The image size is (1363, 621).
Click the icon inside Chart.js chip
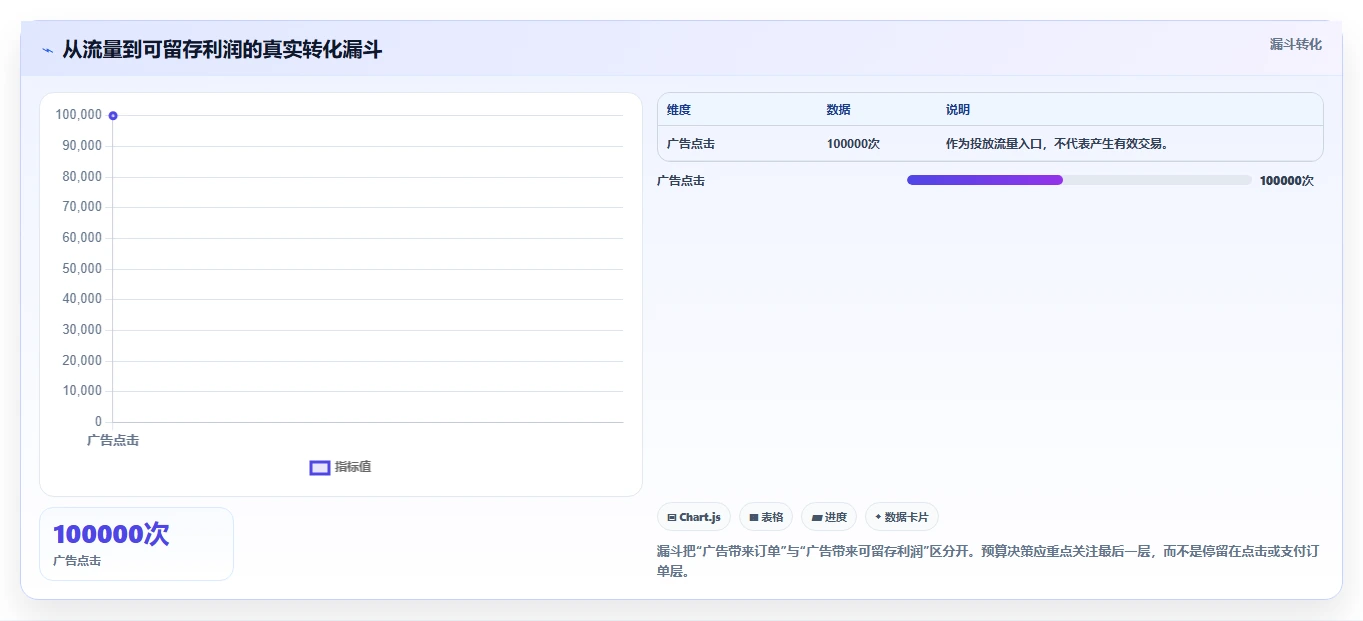(x=672, y=517)
